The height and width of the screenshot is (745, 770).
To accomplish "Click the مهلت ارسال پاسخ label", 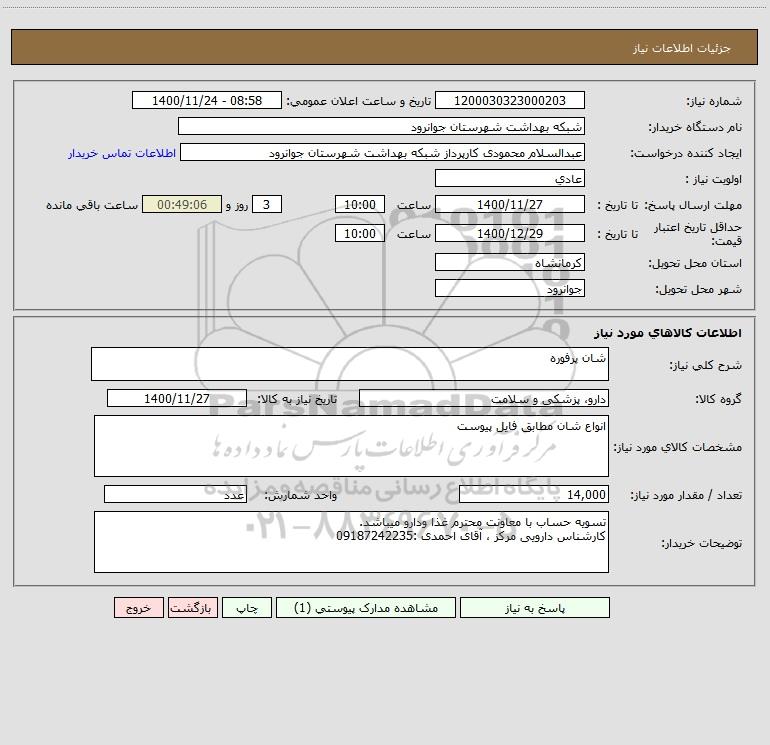I will (693, 205).
